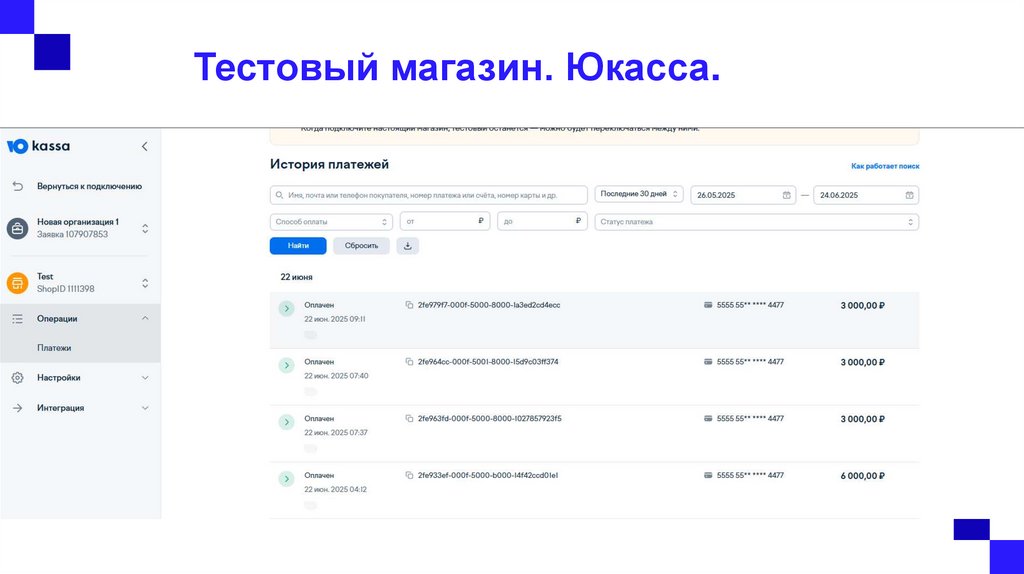
Task: Copy payment ID 2fe933ef with copy icon
Action: [x=409, y=475]
